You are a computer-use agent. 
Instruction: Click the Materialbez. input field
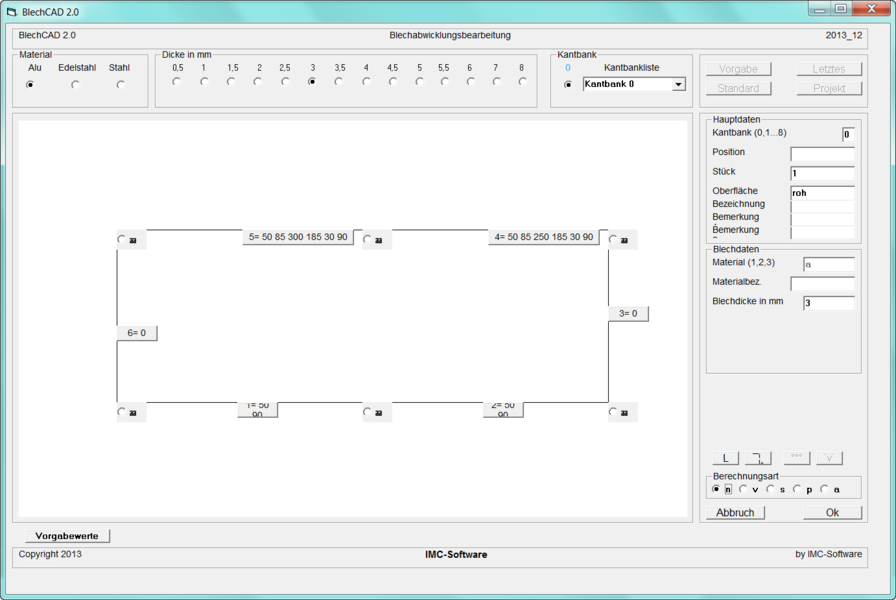coord(822,283)
